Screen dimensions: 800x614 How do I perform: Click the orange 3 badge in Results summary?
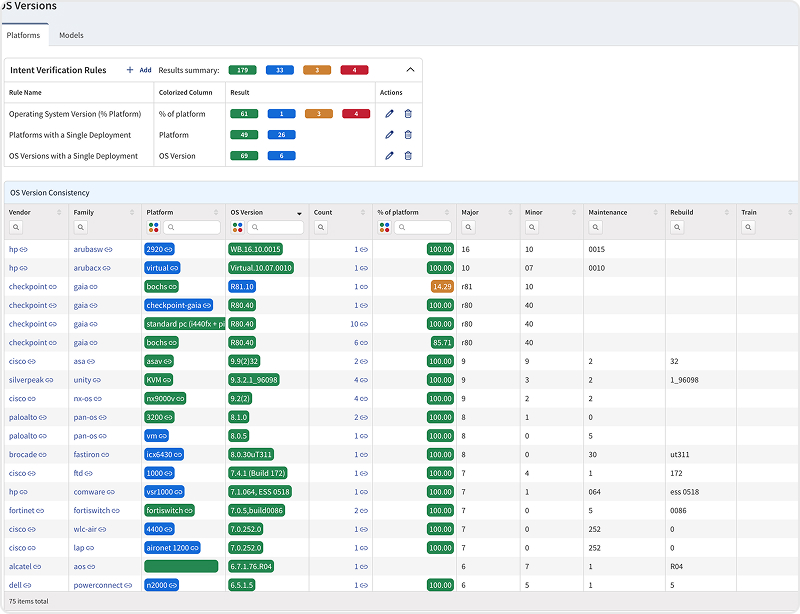pyautogui.click(x=318, y=70)
